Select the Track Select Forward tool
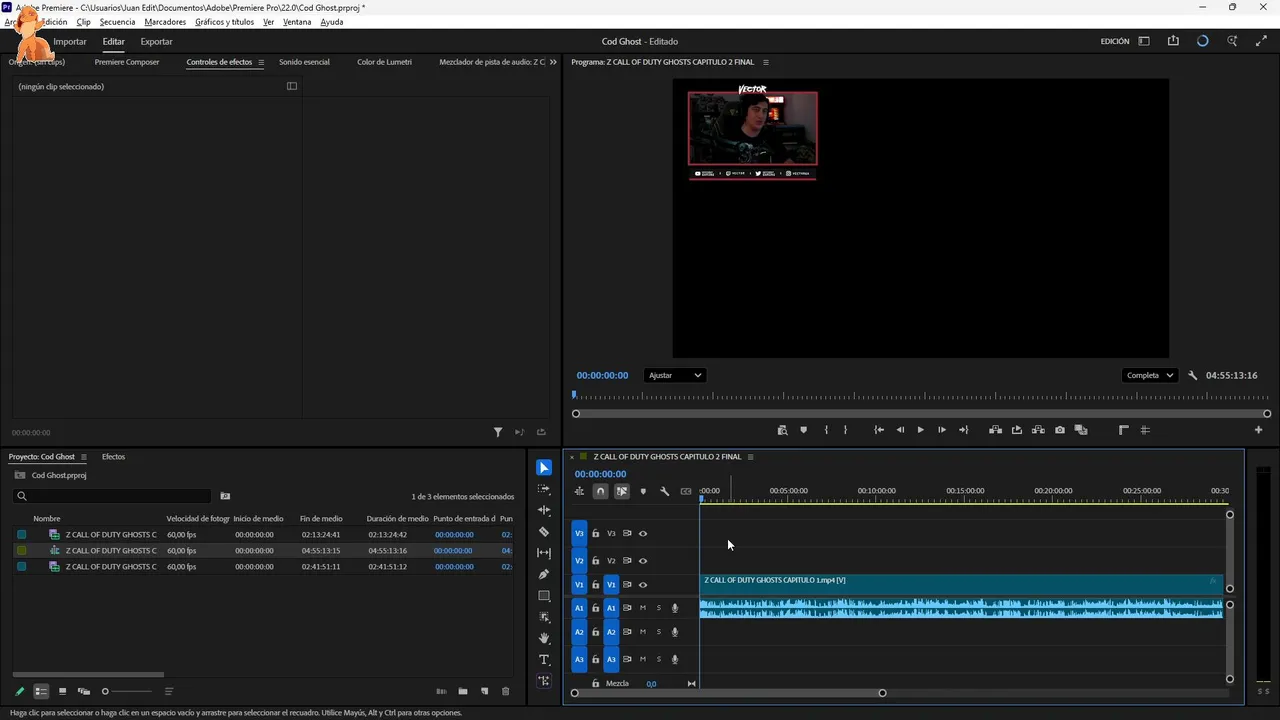The image size is (1280, 720). click(544, 489)
